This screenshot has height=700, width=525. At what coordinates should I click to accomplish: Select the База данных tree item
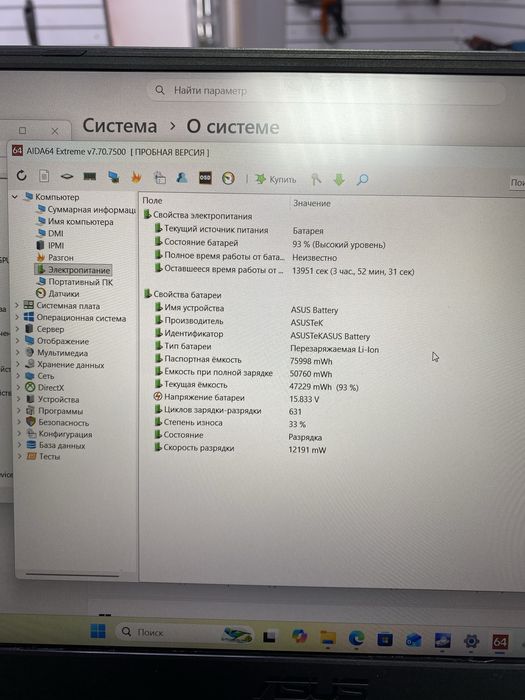click(x=56, y=445)
